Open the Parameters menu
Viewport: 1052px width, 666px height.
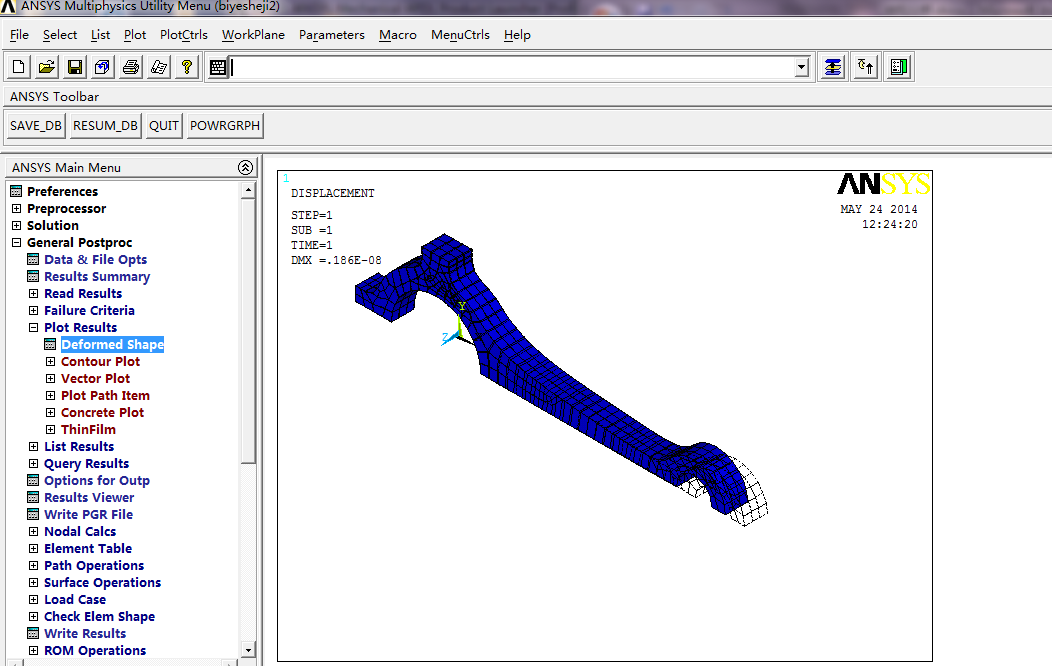(x=331, y=35)
